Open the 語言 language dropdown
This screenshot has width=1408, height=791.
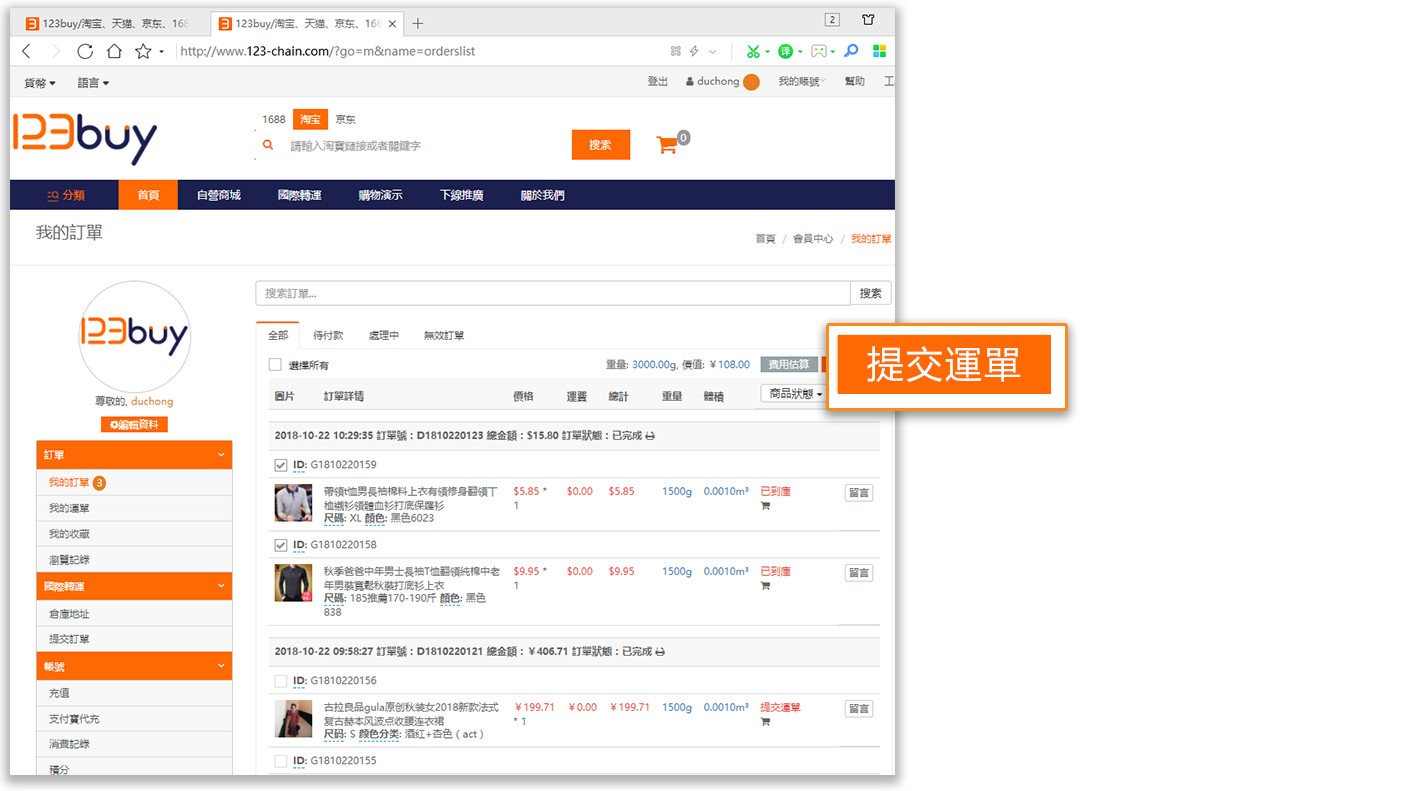(93, 83)
